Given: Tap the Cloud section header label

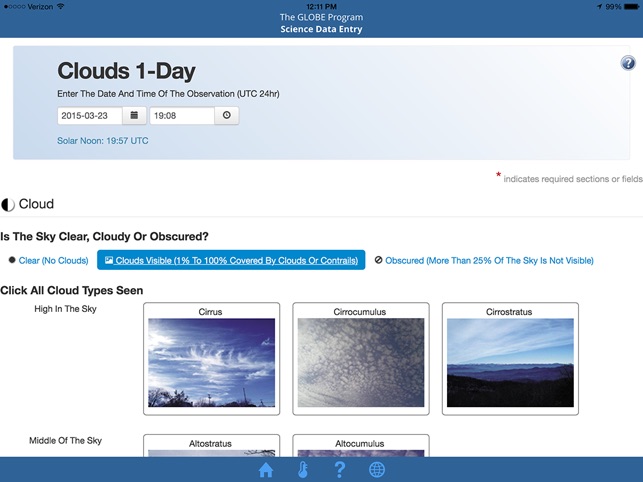Looking at the screenshot, I should click(x=36, y=204).
